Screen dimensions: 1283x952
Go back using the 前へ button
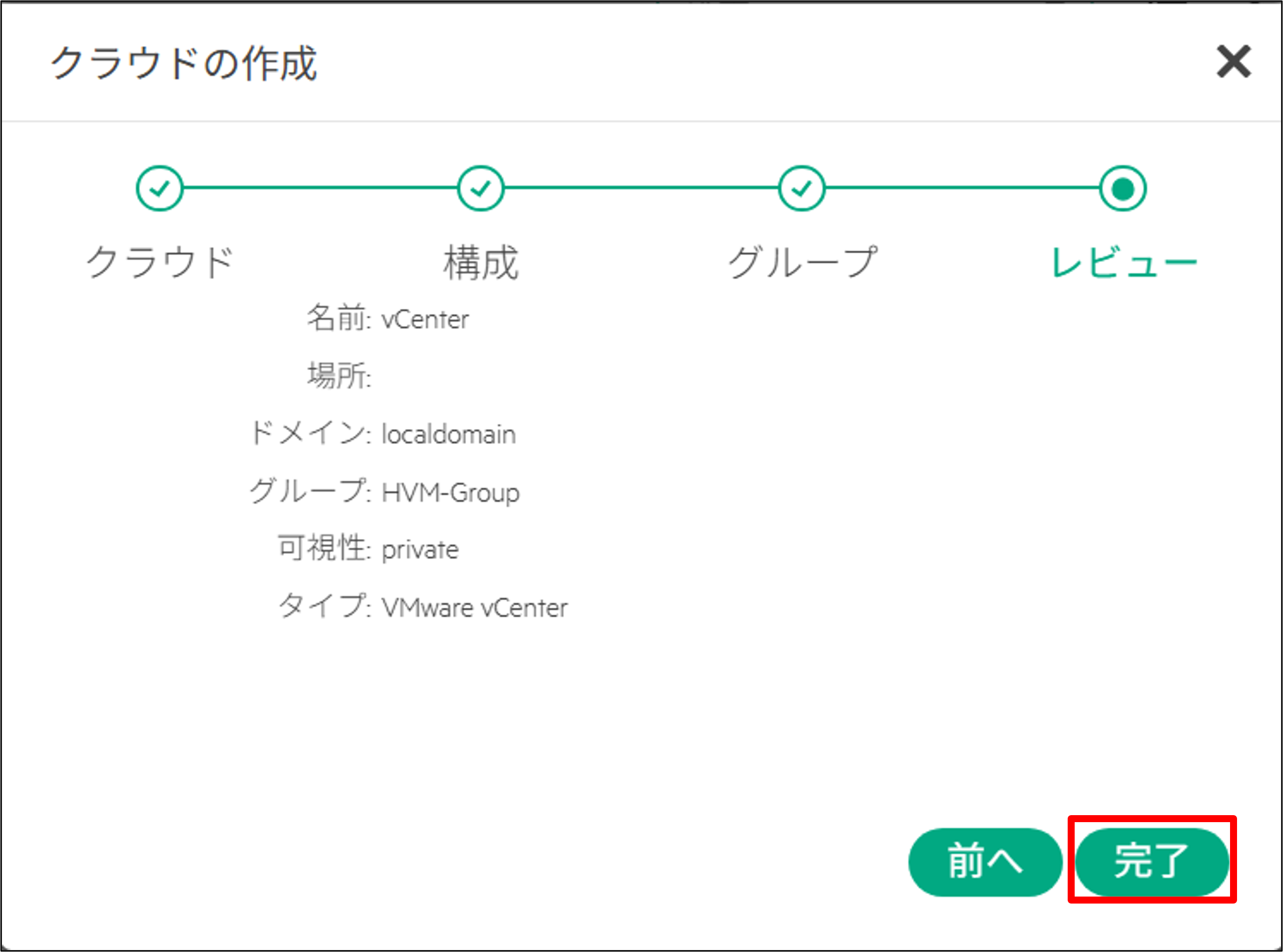coord(985,863)
